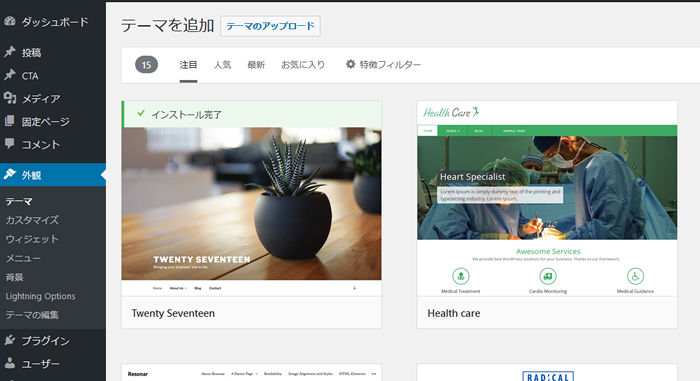Switch to お気に入り tab
Viewport: 700px width, 381px height.
pos(303,65)
